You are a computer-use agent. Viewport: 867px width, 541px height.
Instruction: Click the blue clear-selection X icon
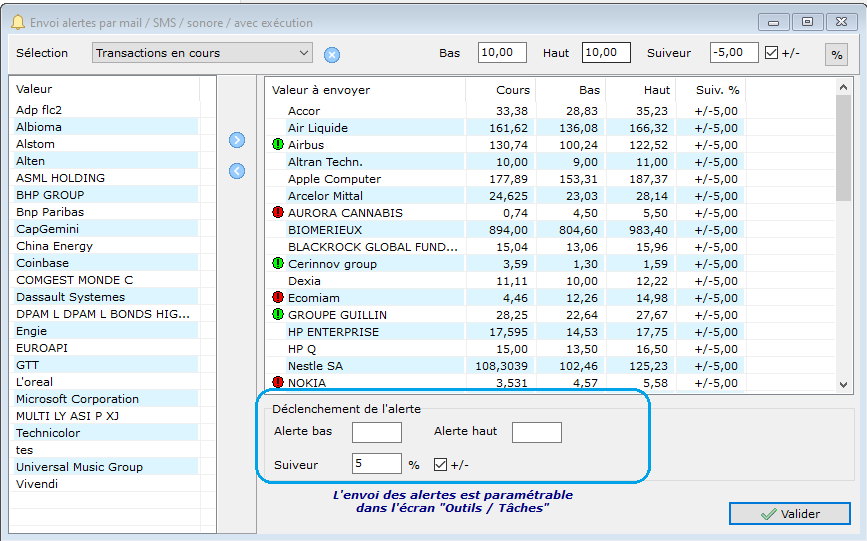pos(332,55)
